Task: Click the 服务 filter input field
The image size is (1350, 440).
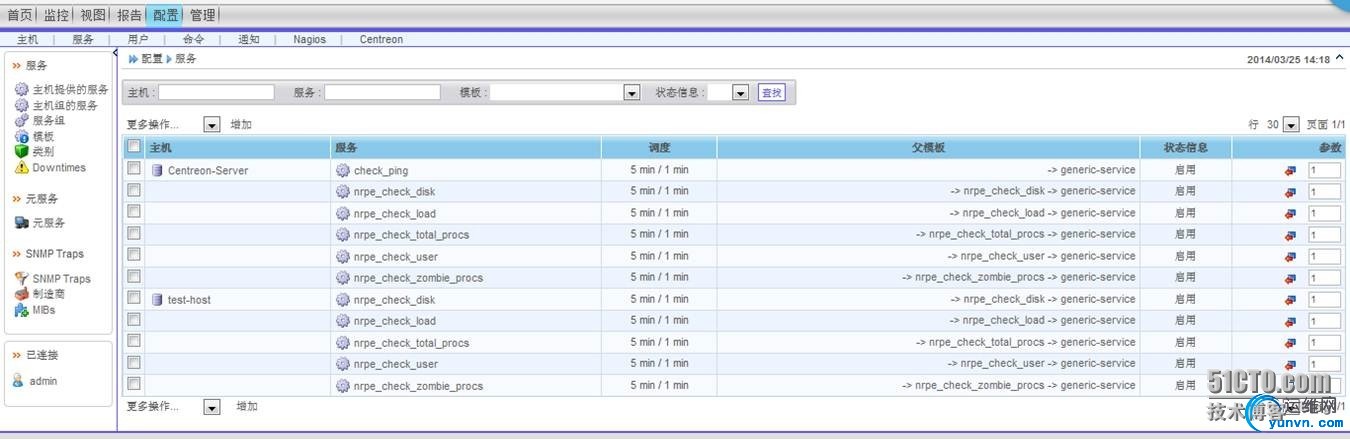Action: pyautogui.click(x=382, y=92)
